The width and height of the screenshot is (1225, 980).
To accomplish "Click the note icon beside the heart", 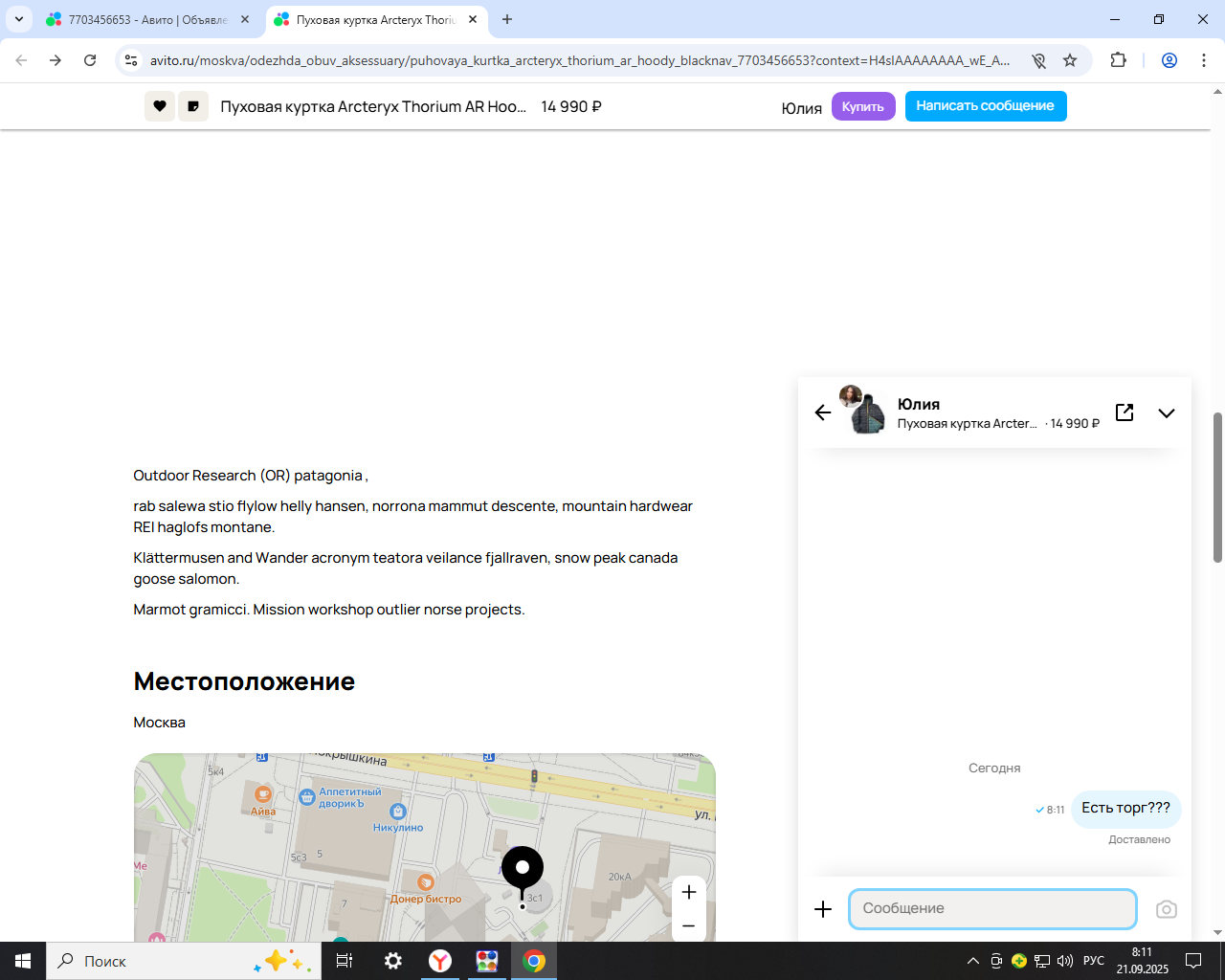I will tap(193, 106).
